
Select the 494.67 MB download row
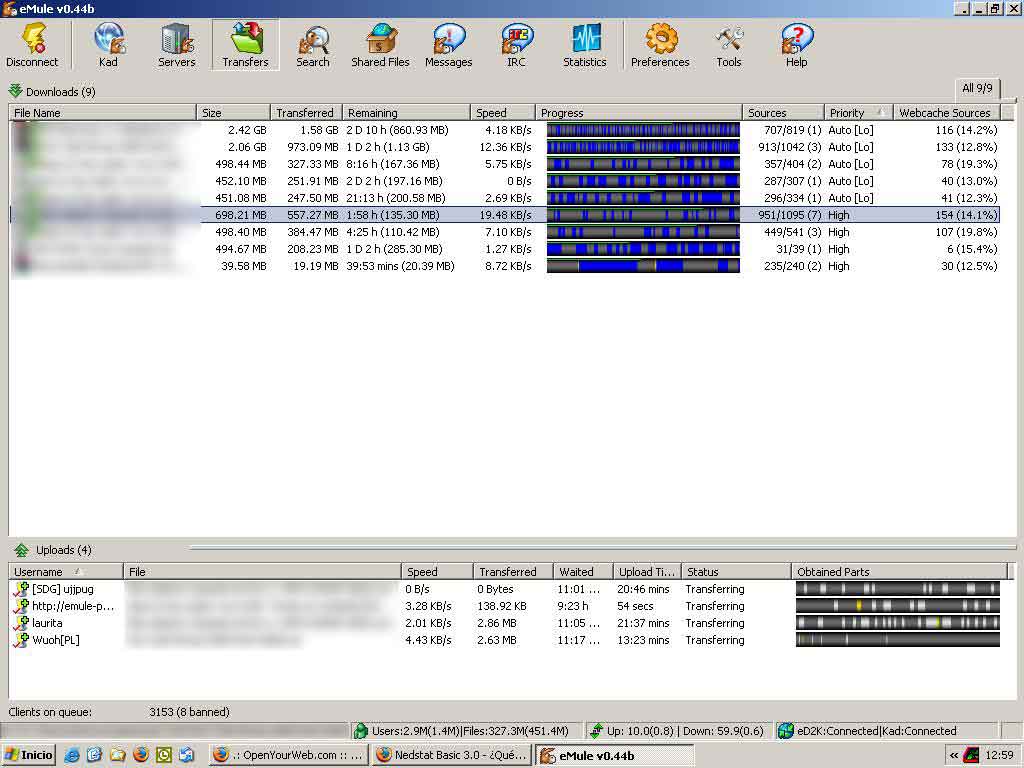click(504, 249)
